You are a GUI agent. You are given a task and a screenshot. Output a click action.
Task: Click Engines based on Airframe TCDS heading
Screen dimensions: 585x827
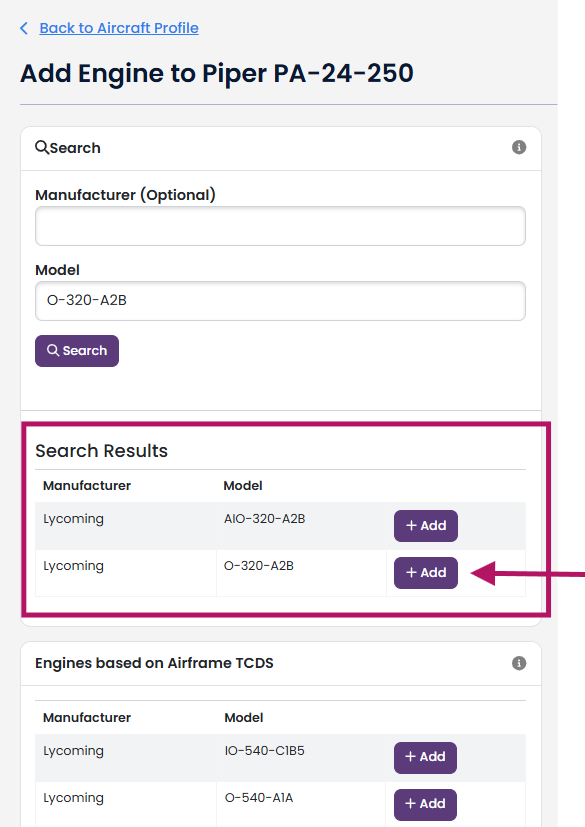coord(154,663)
